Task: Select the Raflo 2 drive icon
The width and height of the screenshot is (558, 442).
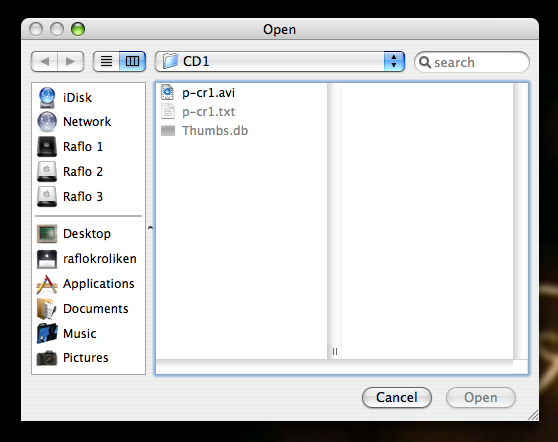Action: click(x=47, y=172)
